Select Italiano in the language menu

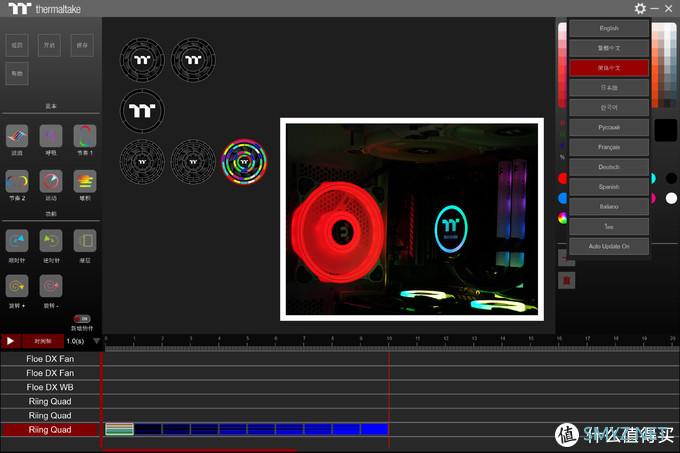pyautogui.click(x=609, y=207)
